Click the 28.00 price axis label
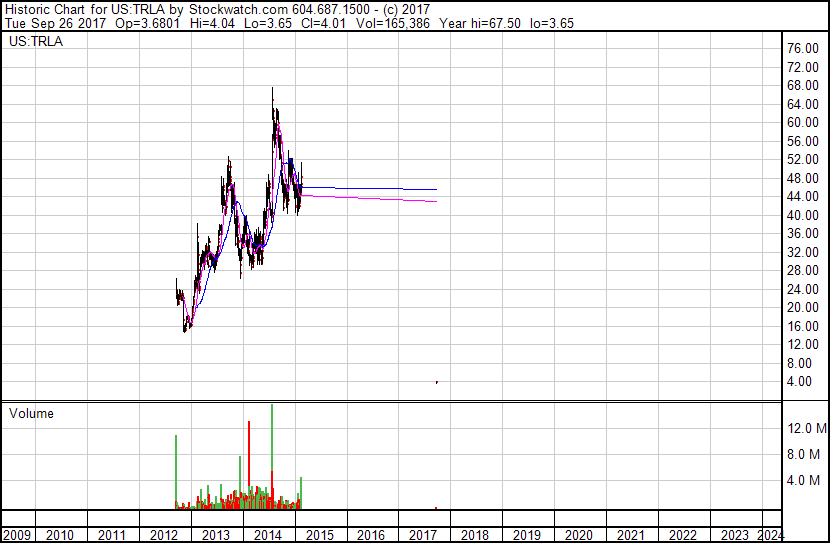 pyautogui.click(x=802, y=270)
